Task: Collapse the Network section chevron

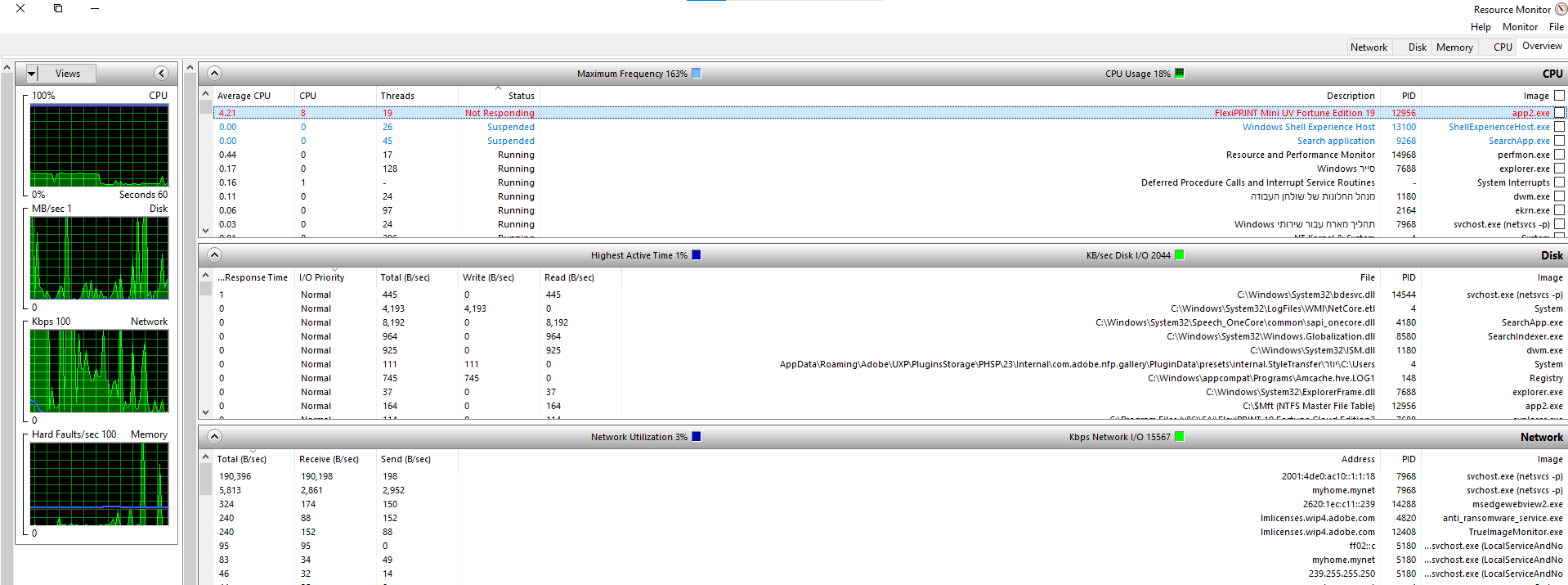Action: [x=214, y=437]
